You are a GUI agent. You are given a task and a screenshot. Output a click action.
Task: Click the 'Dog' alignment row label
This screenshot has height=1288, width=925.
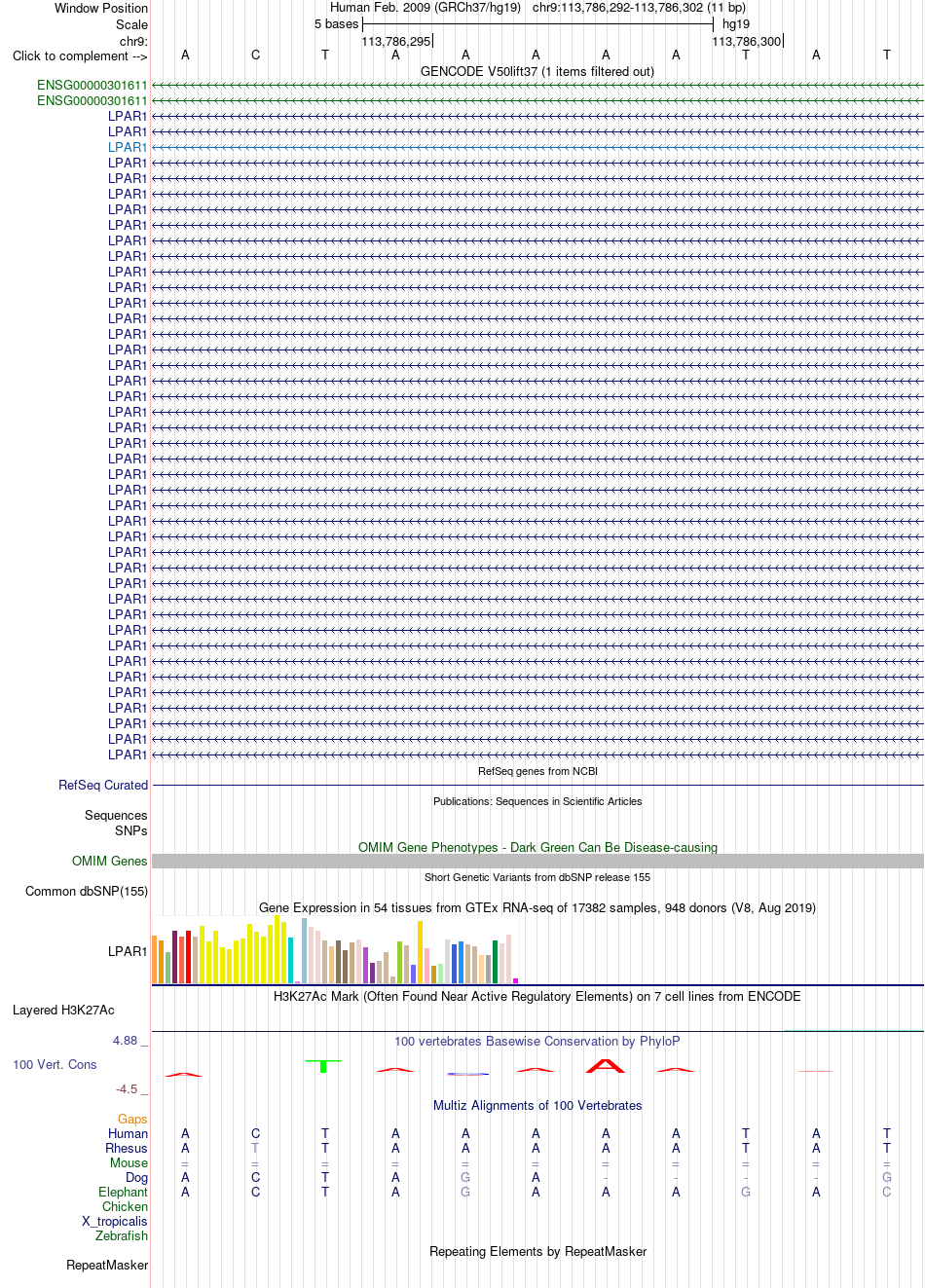click(x=136, y=1177)
